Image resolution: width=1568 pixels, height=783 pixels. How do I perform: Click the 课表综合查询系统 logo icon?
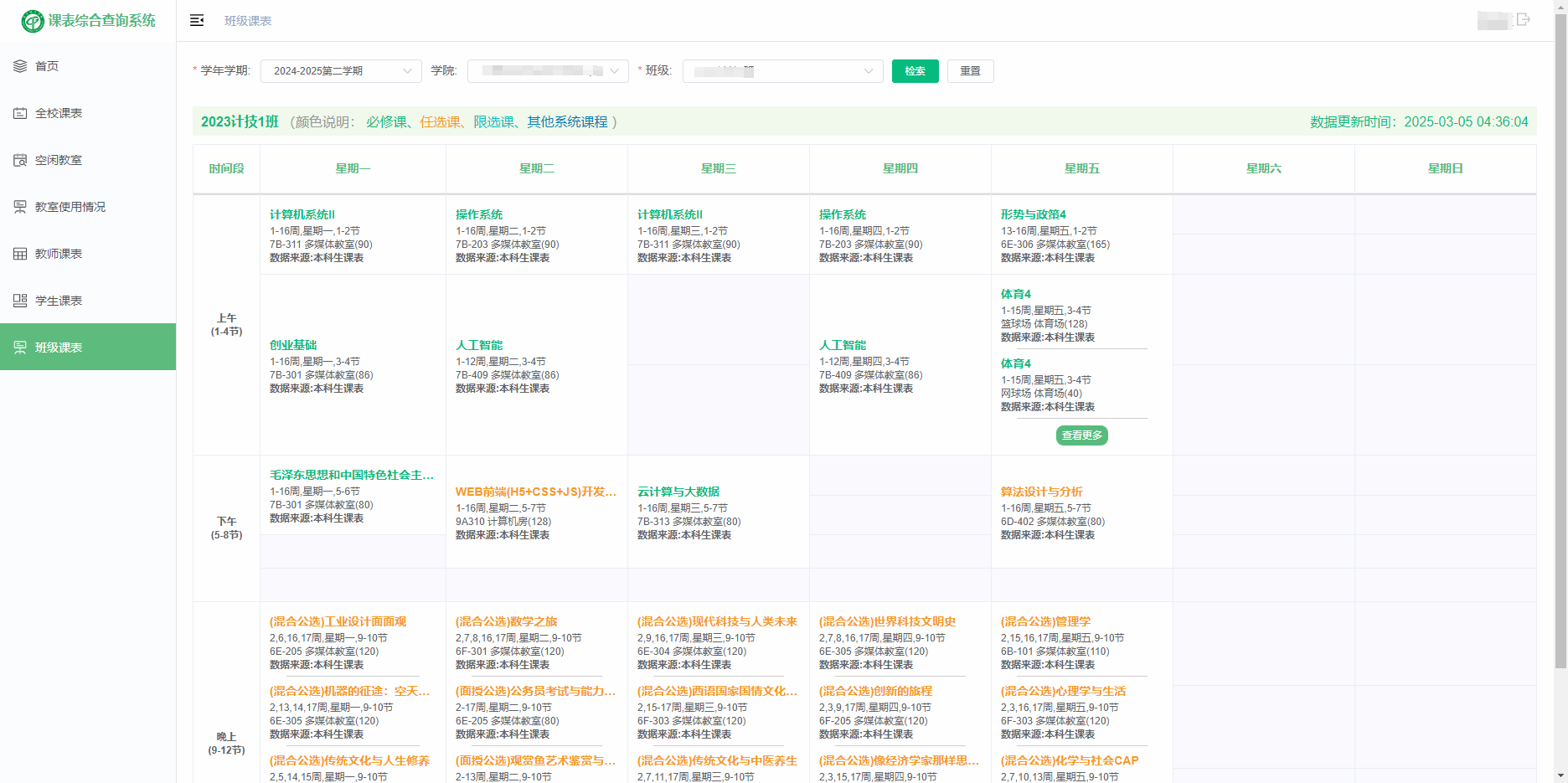pos(33,21)
